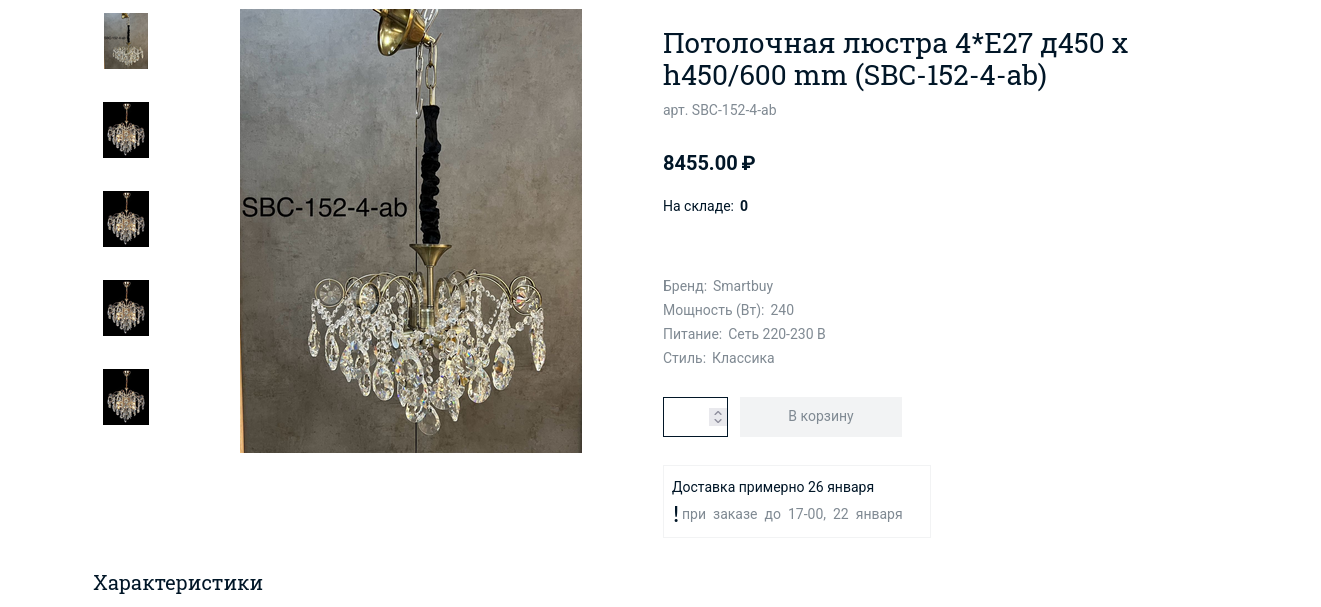
Task: Click the article number "арт. SBC-152-4-ab"
Action: coord(720,110)
